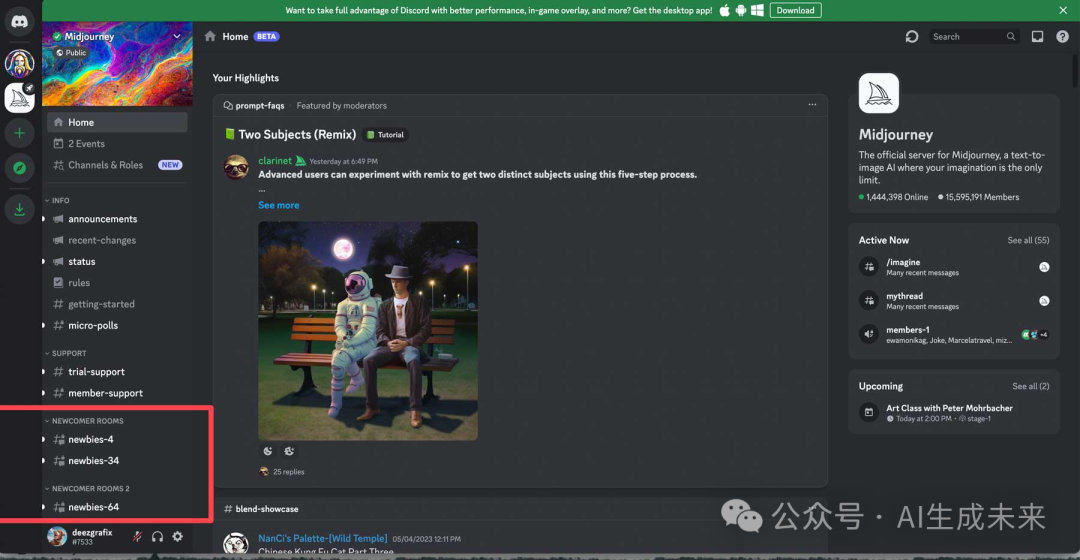Open the rules channel
Viewport: 1080px width, 560px height.
click(117, 283)
